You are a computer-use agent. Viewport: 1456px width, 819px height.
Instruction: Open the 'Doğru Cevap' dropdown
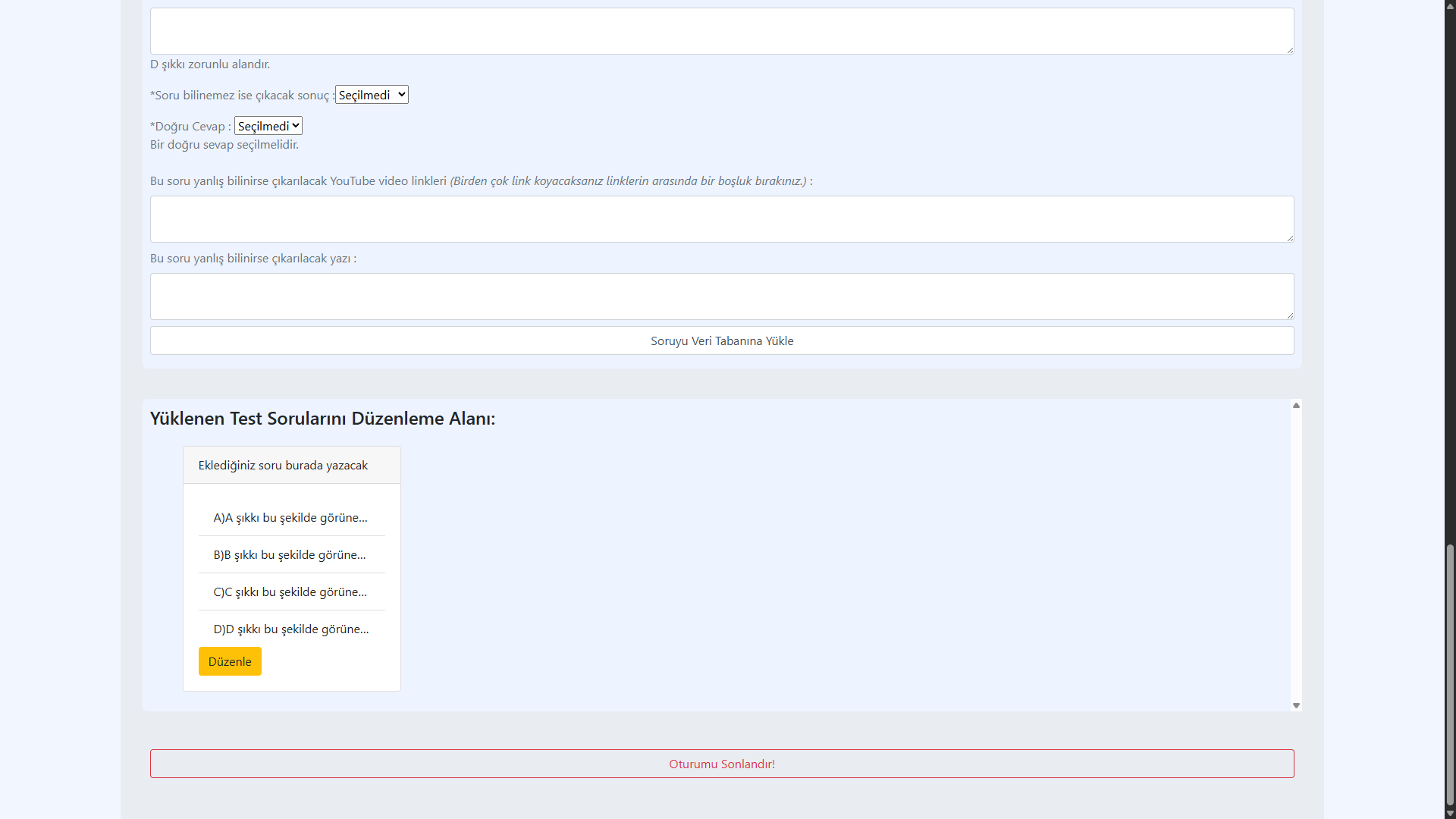click(268, 126)
